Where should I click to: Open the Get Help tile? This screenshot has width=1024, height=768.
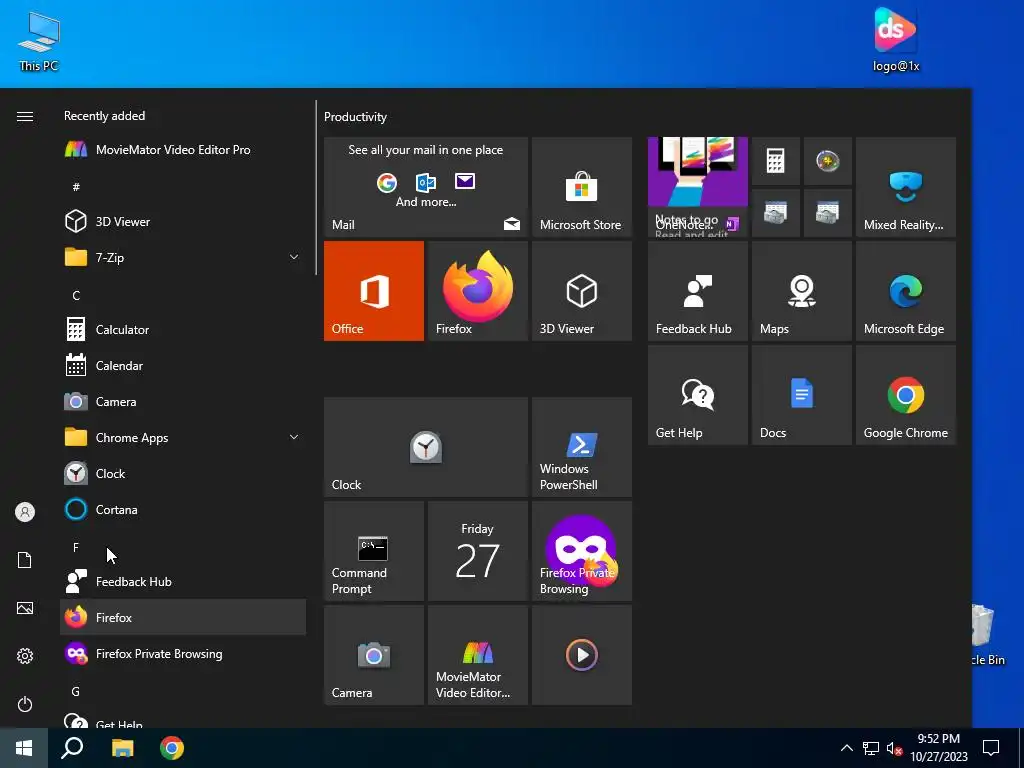(x=697, y=395)
